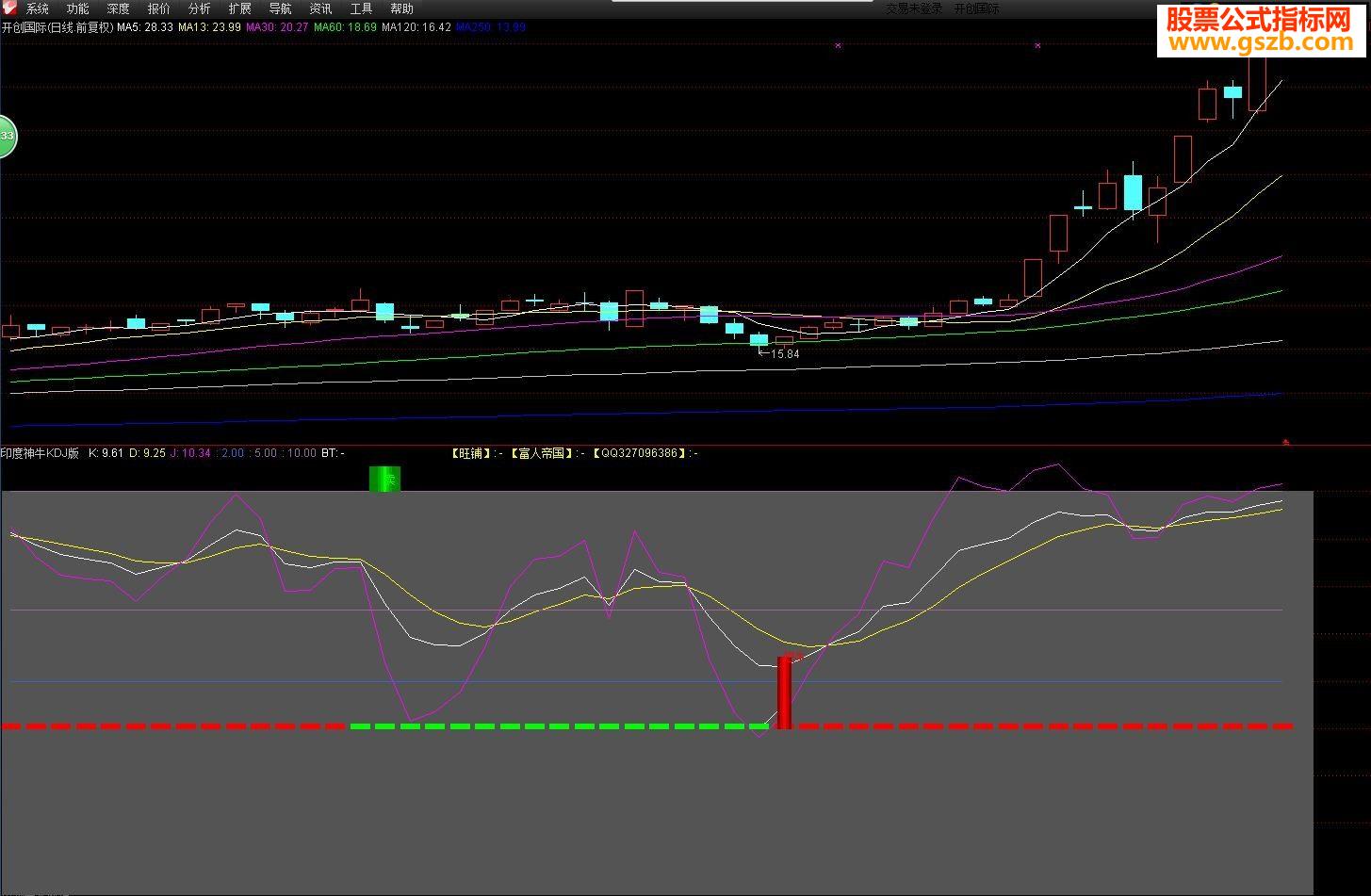Click the tall last candlestick at far right
Viewport: 1371px width, 896px height.
(x=1257, y=83)
